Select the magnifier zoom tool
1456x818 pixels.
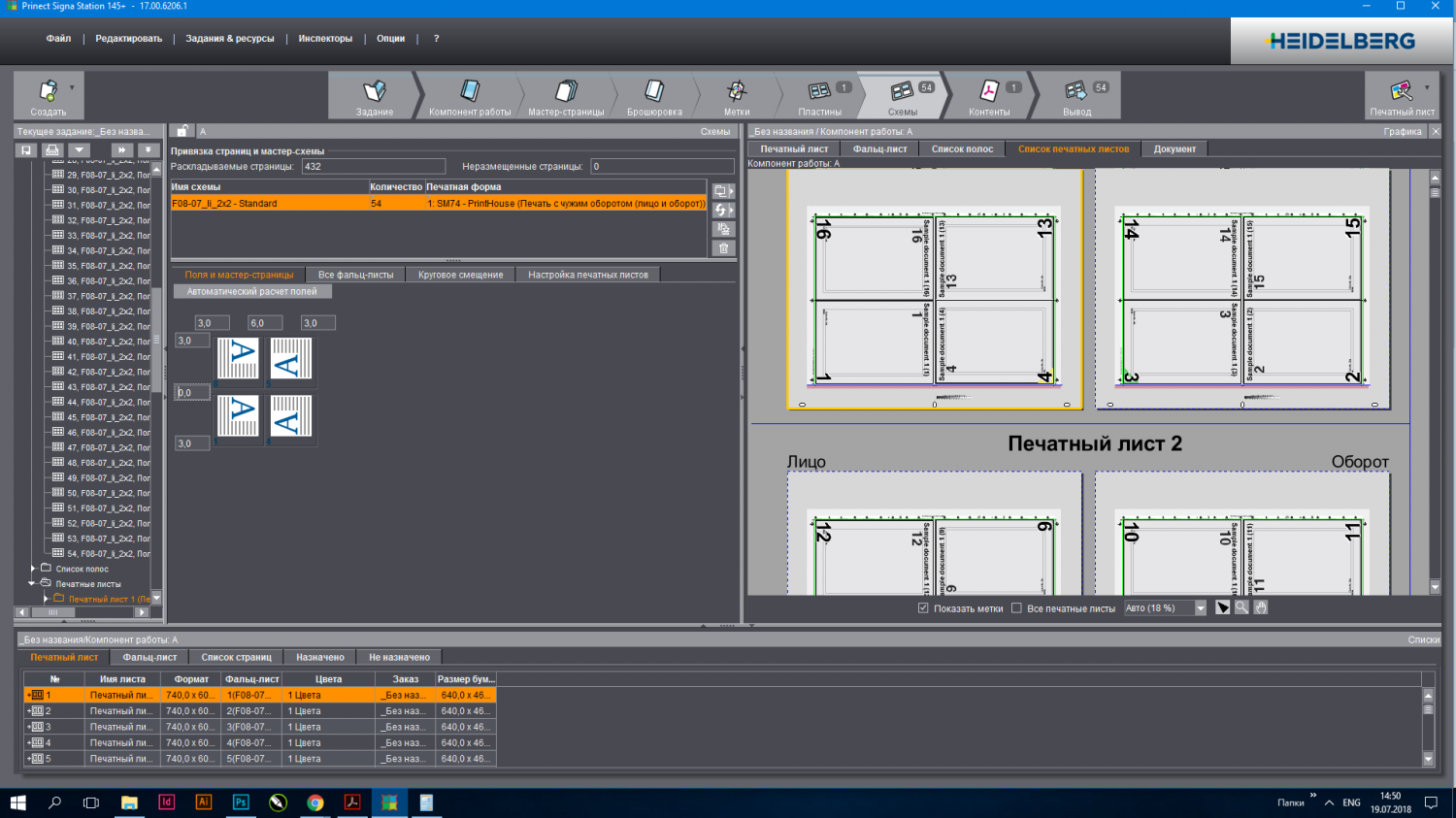[1241, 607]
